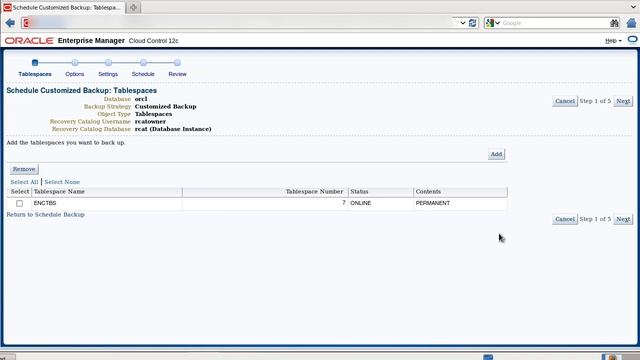Click the Select All link

click(x=24, y=182)
